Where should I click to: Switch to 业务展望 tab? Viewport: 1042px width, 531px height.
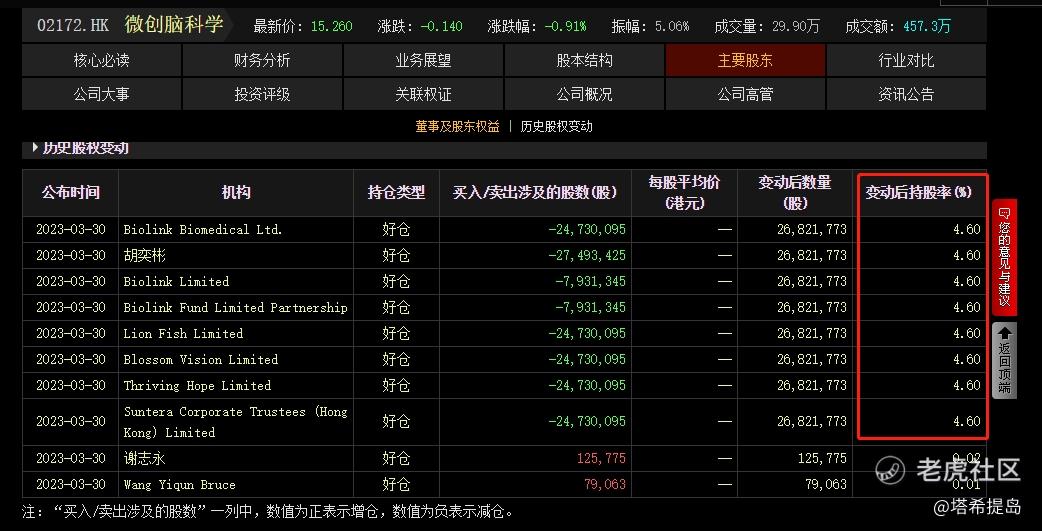[423, 60]
